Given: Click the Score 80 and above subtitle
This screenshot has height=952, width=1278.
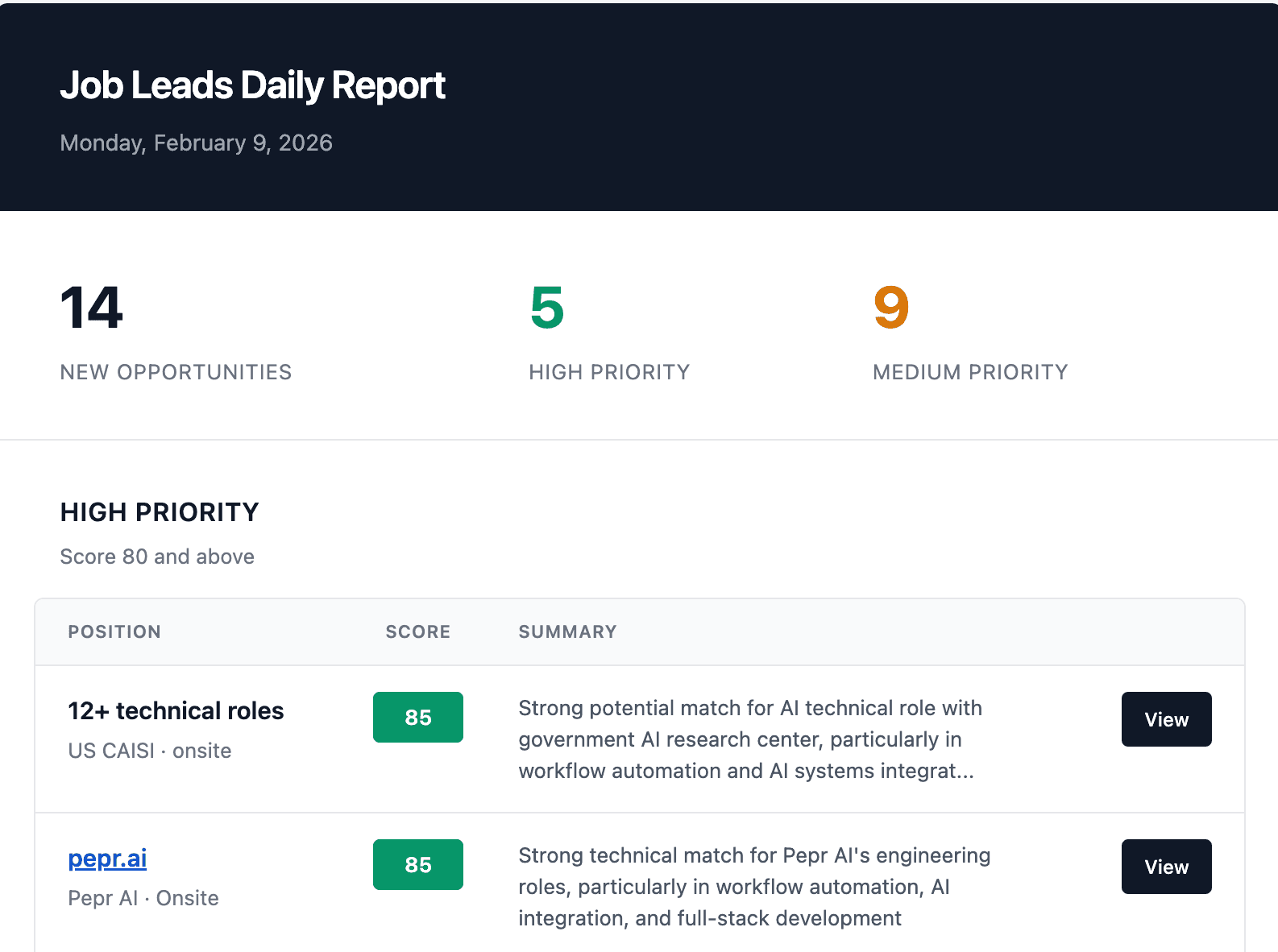Looking at the screenshot, I should 156,556.
